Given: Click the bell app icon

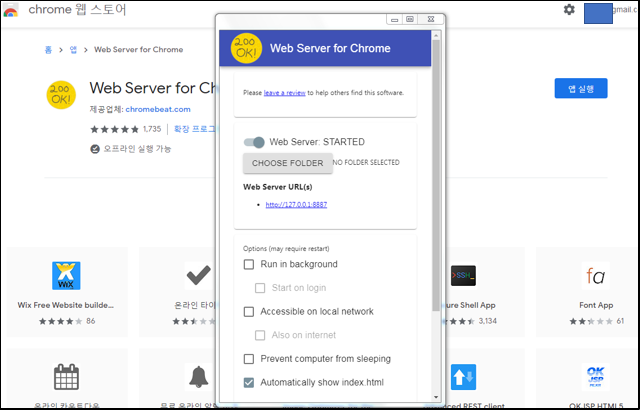Looking at the screenshot, I should tap(198, 377).
